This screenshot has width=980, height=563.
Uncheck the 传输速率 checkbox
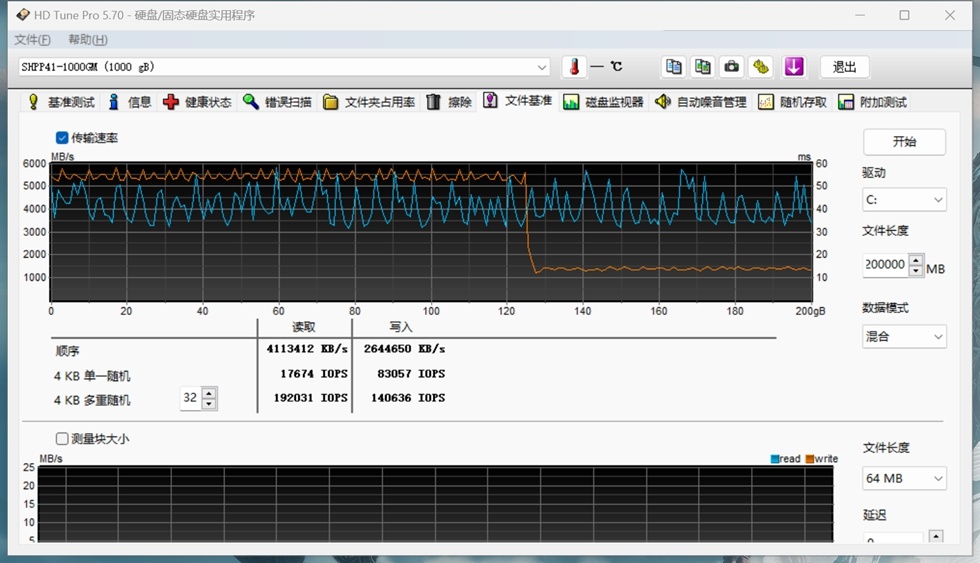pos(62,138)
